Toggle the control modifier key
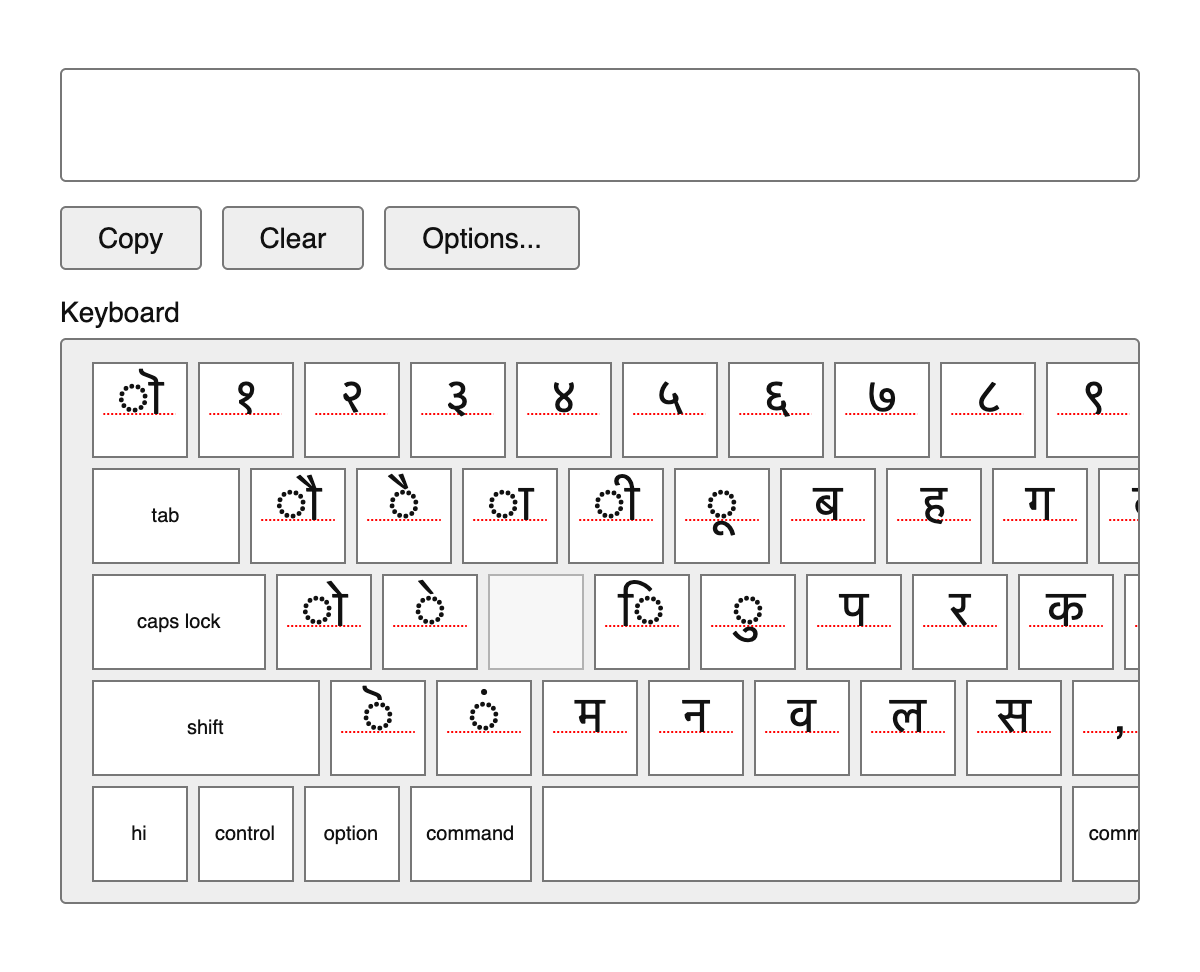The width and height of the screenshot is (1200, 972). coord(246,834)
